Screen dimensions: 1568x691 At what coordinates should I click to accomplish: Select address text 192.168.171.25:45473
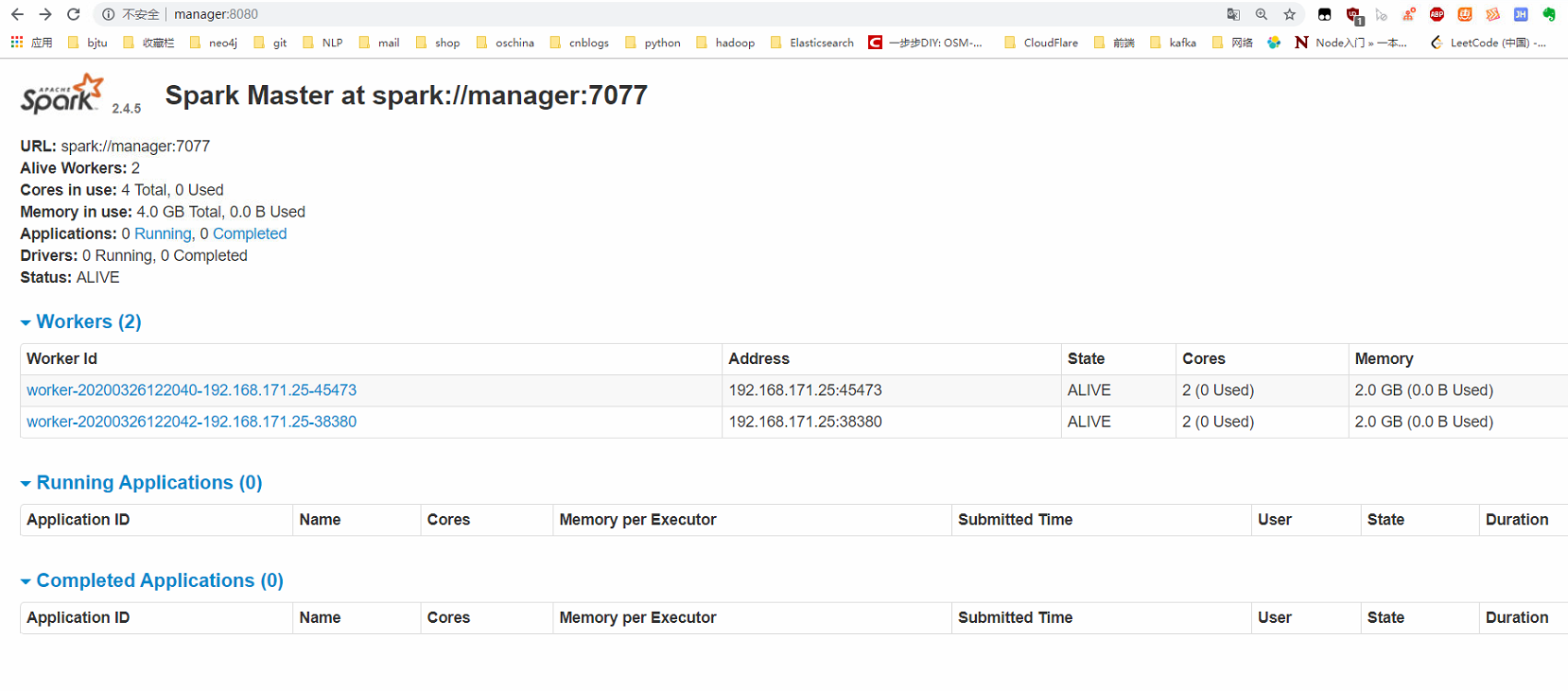pyautogui.click(x=806, y=390)
